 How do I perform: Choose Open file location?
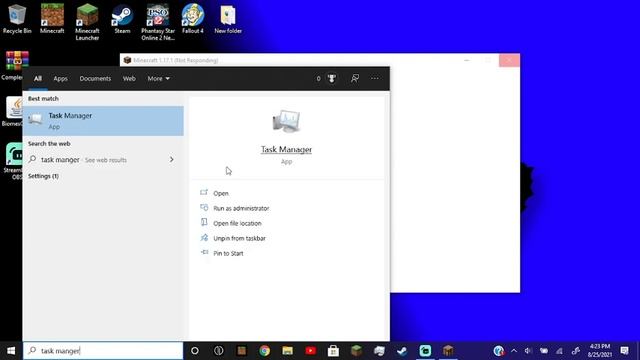click(x=237, y=223)
